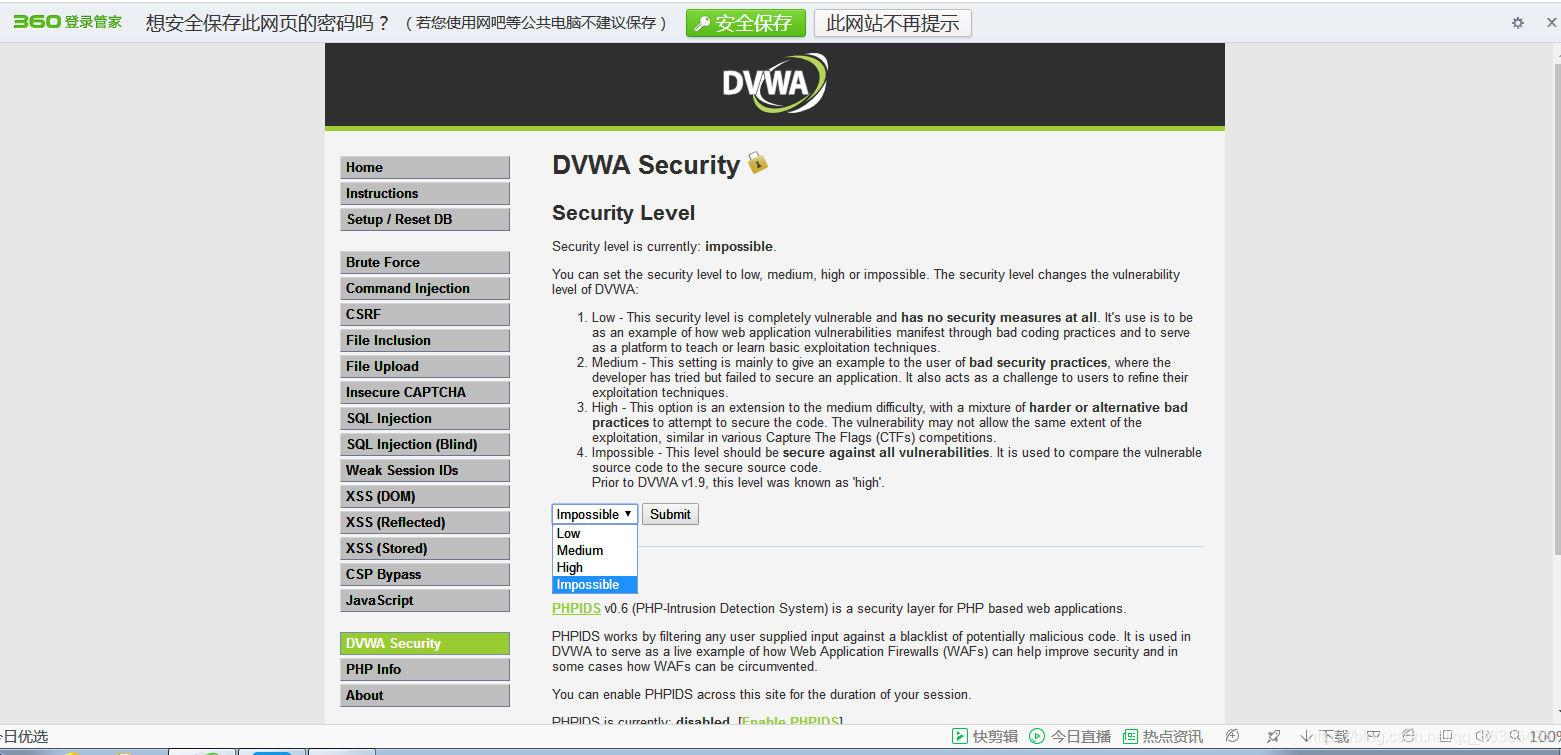Open the XSS (Stored) module

pyautogui.click(x=425, y=548)
